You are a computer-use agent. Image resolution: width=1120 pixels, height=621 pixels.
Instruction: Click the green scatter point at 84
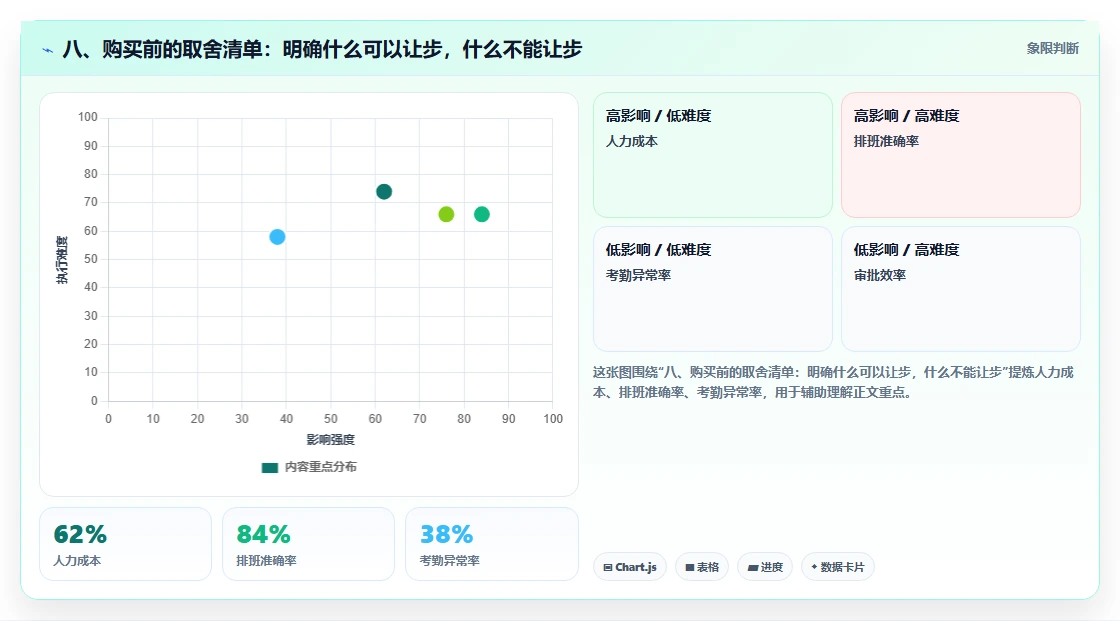[x=482, y=214]
